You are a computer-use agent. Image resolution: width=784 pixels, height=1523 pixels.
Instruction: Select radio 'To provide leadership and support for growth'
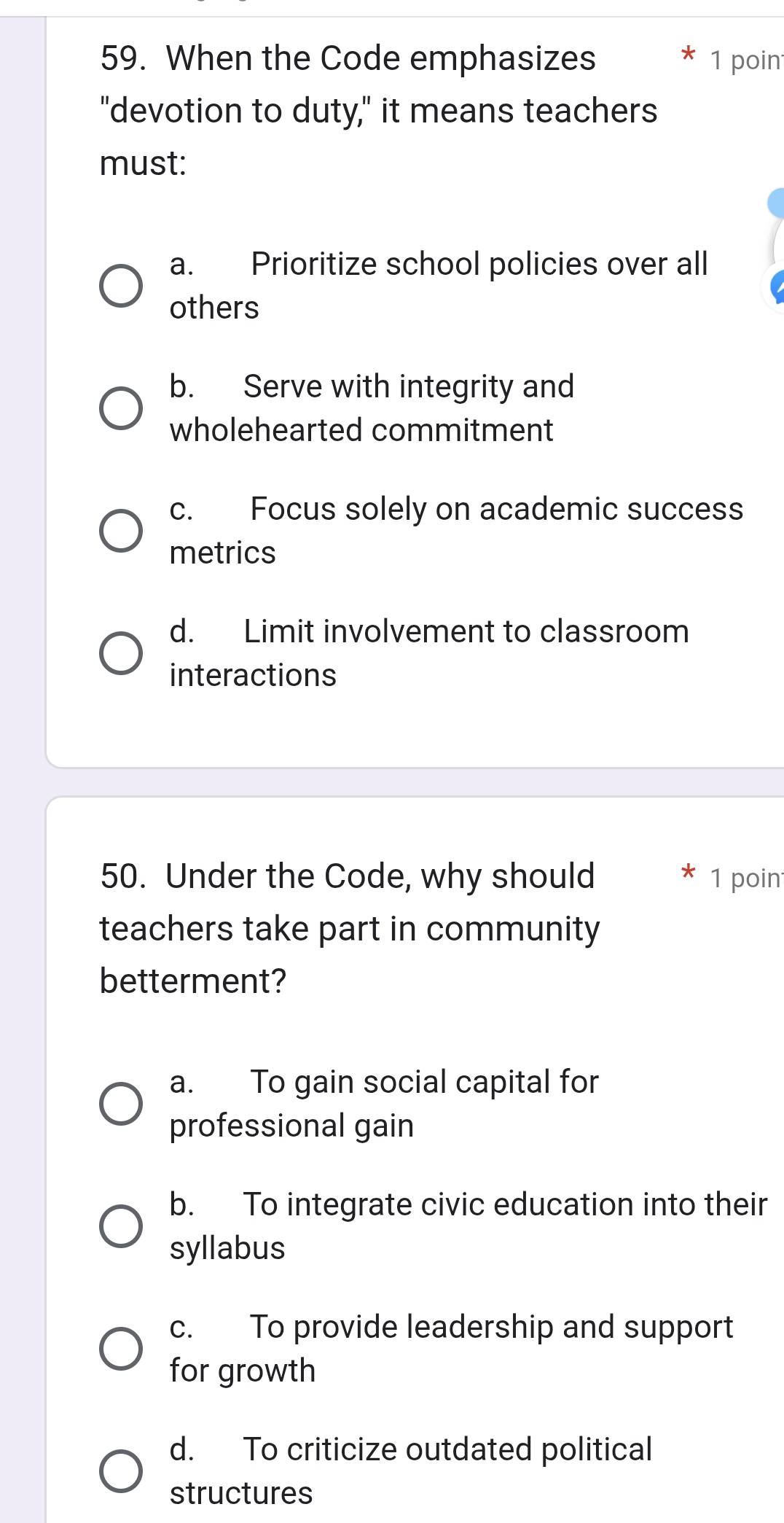(121, 1349)
